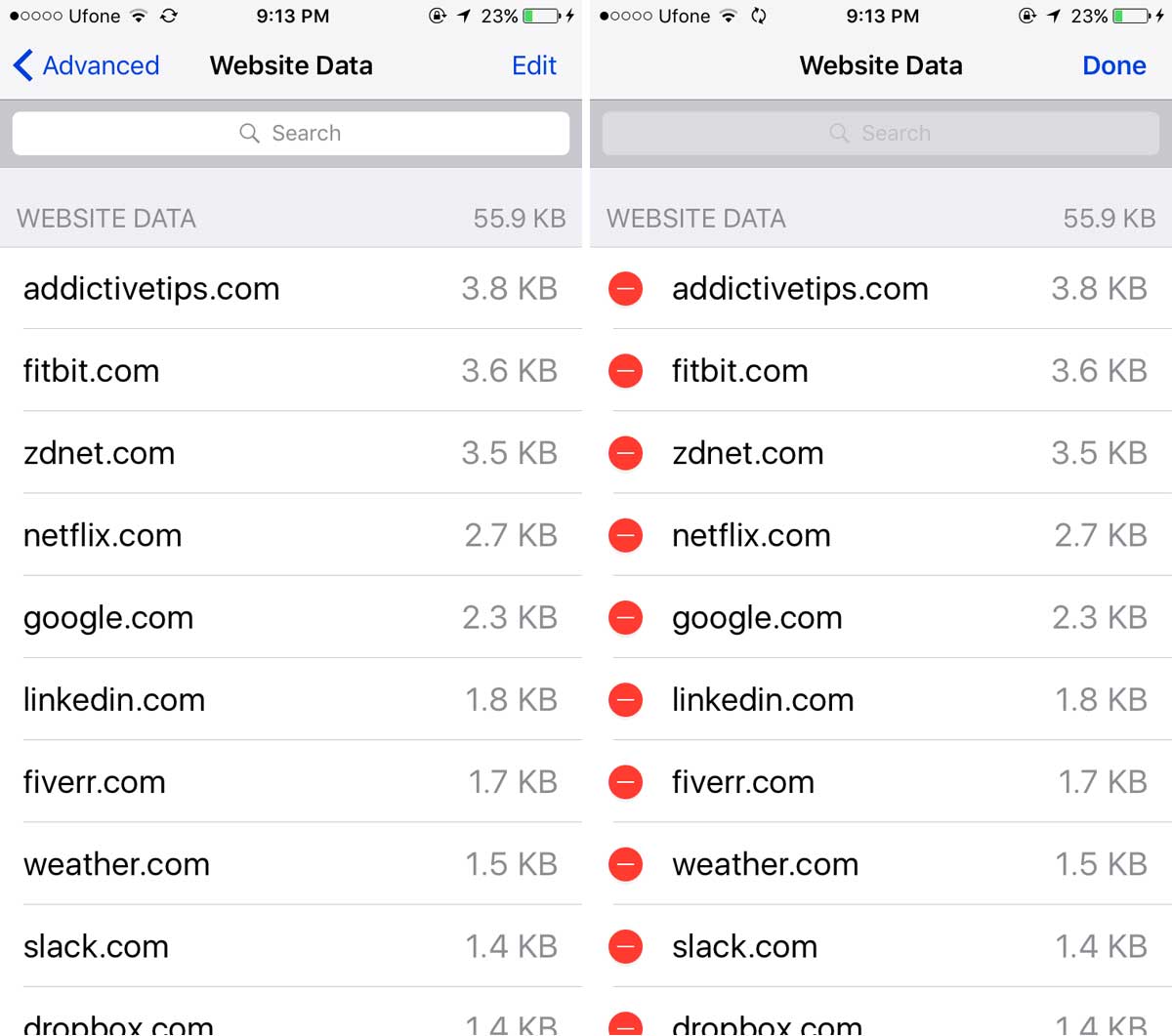Select addictivetips.com row in left list
Image resolution: width=1172 pixels, height=1036 pixels.
(x=291, y=288)
